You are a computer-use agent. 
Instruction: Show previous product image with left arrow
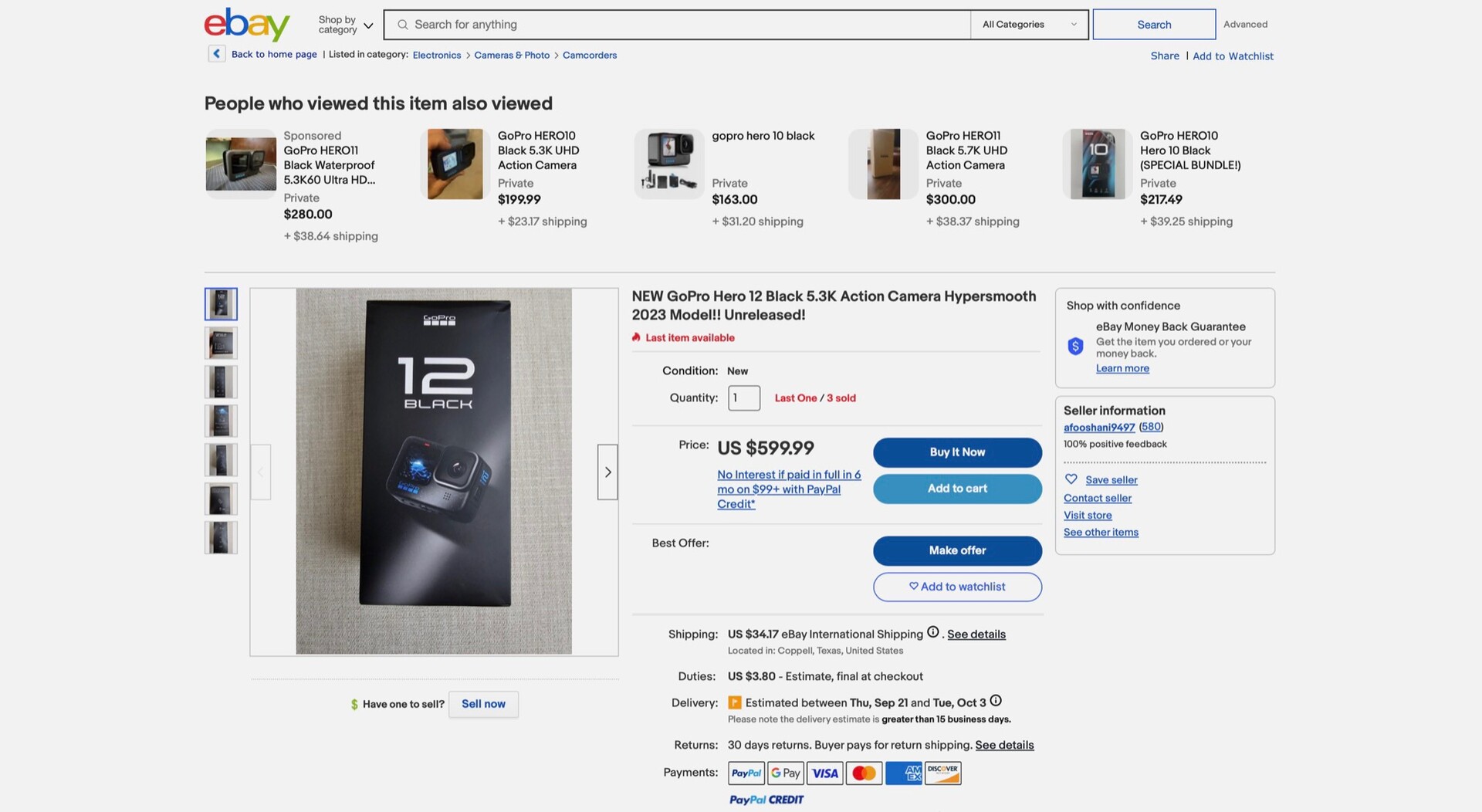(x=261, y=472)
